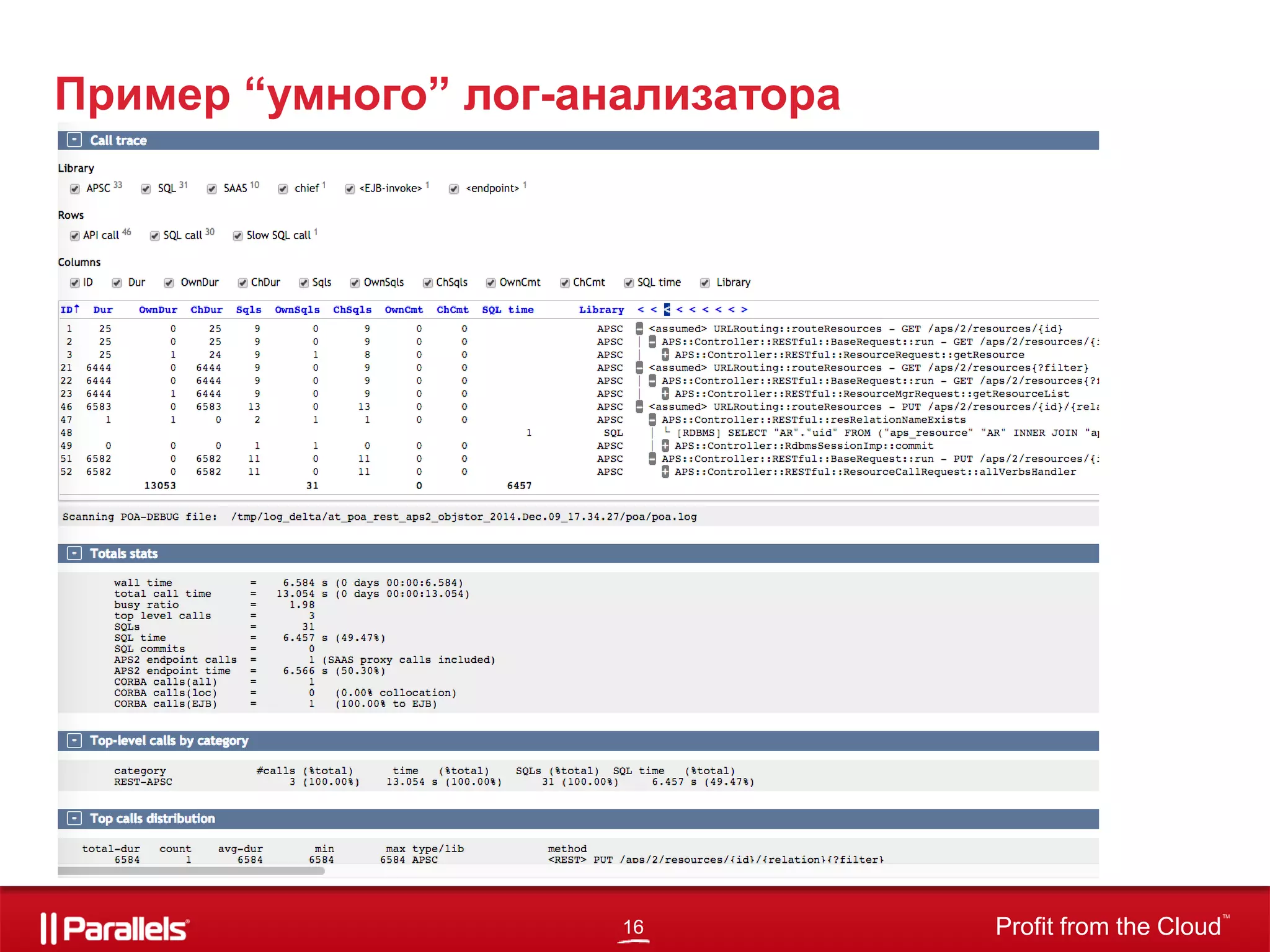Click the Parallels logo in footer
The width and height of the screenshot is (1270, 952).
coord(115,928)
